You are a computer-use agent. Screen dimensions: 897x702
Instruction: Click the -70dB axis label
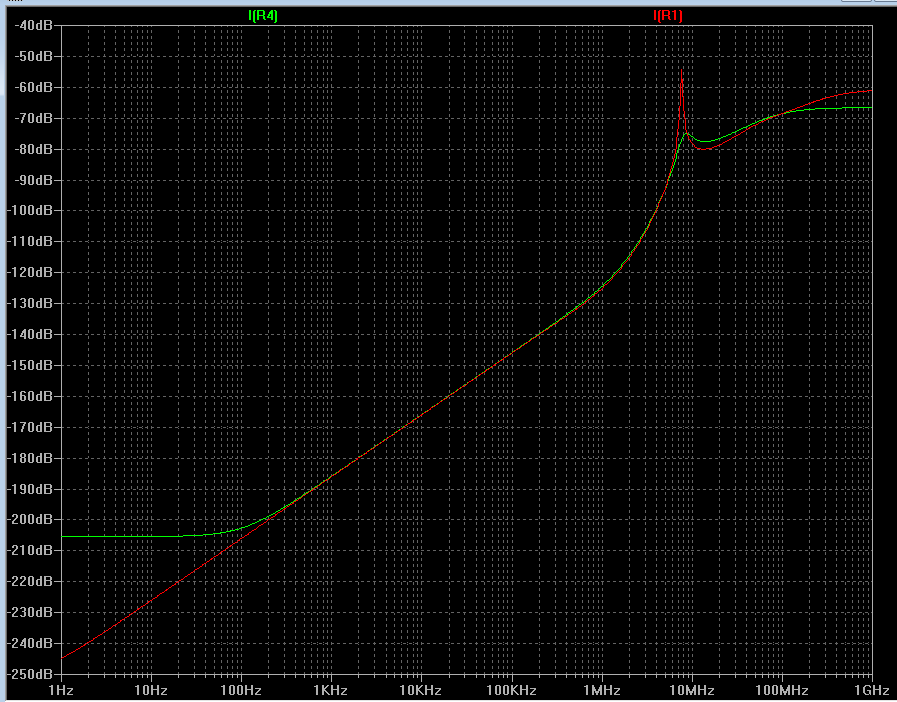pos(32,118)
